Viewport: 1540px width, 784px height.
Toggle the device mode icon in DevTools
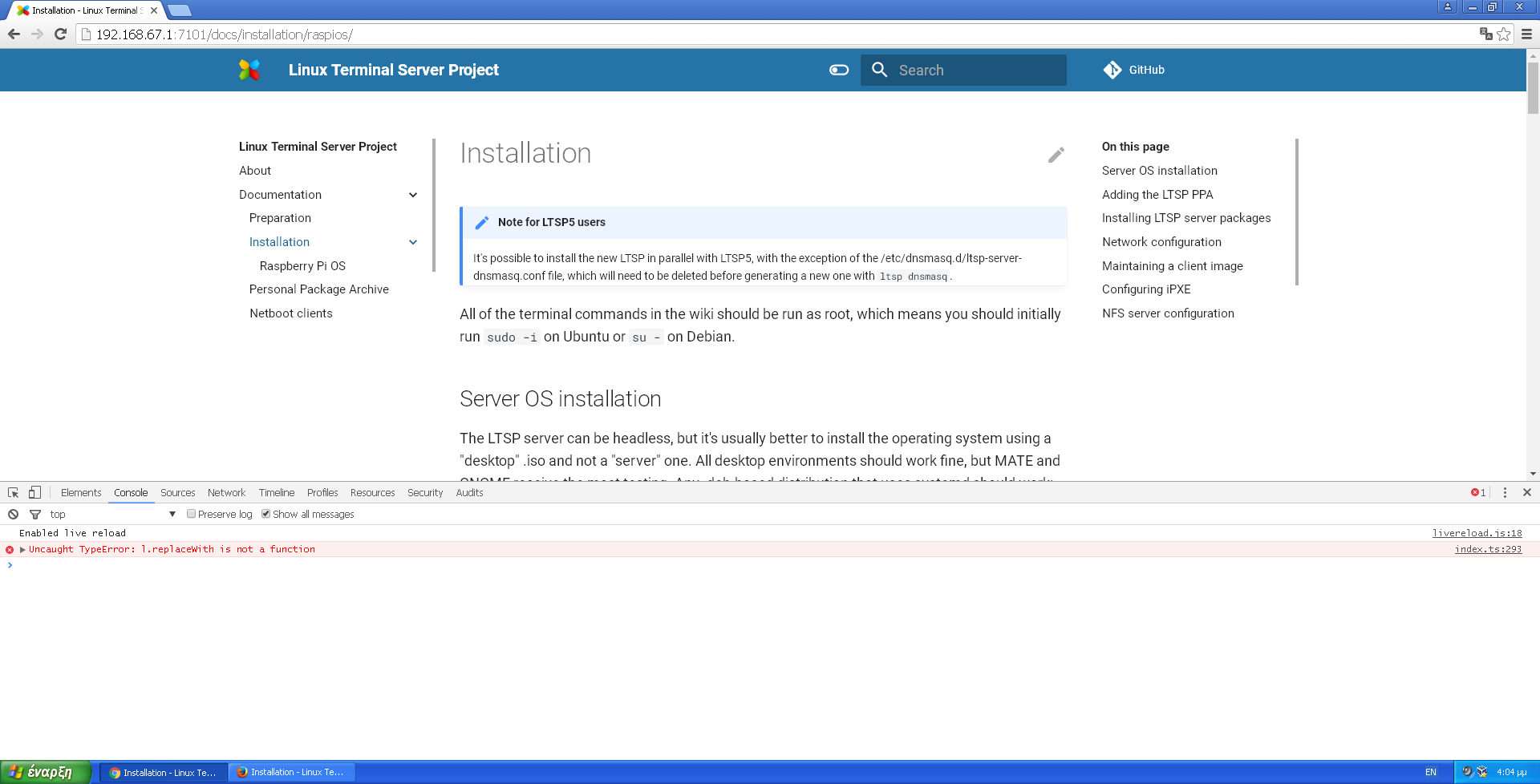(x=33, y=491)
